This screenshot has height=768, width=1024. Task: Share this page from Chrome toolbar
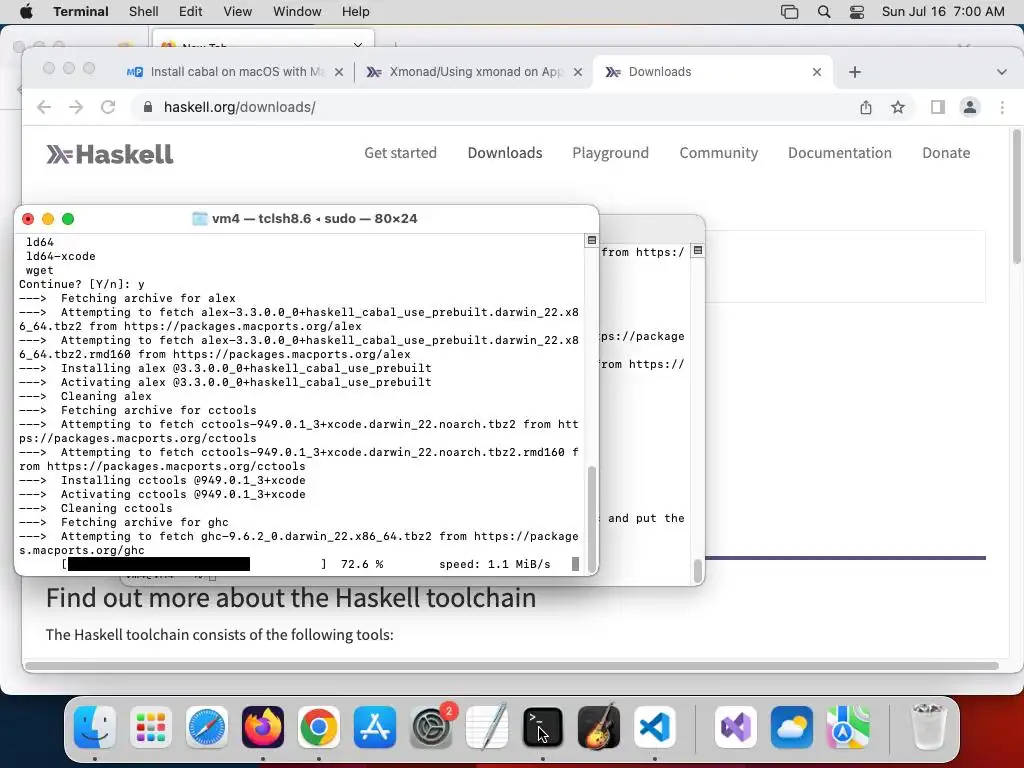tap(866, 107)
